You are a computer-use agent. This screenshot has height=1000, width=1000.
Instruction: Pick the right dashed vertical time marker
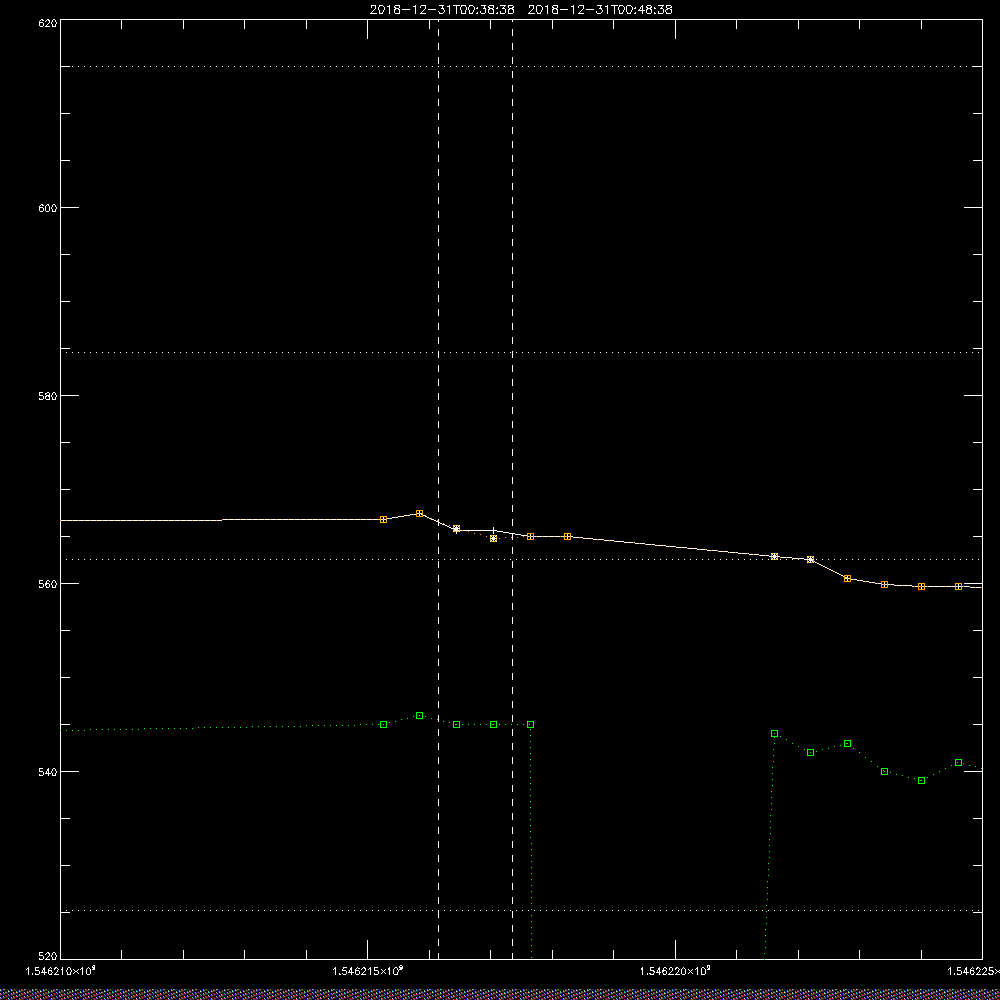click(x=513, y=489)
